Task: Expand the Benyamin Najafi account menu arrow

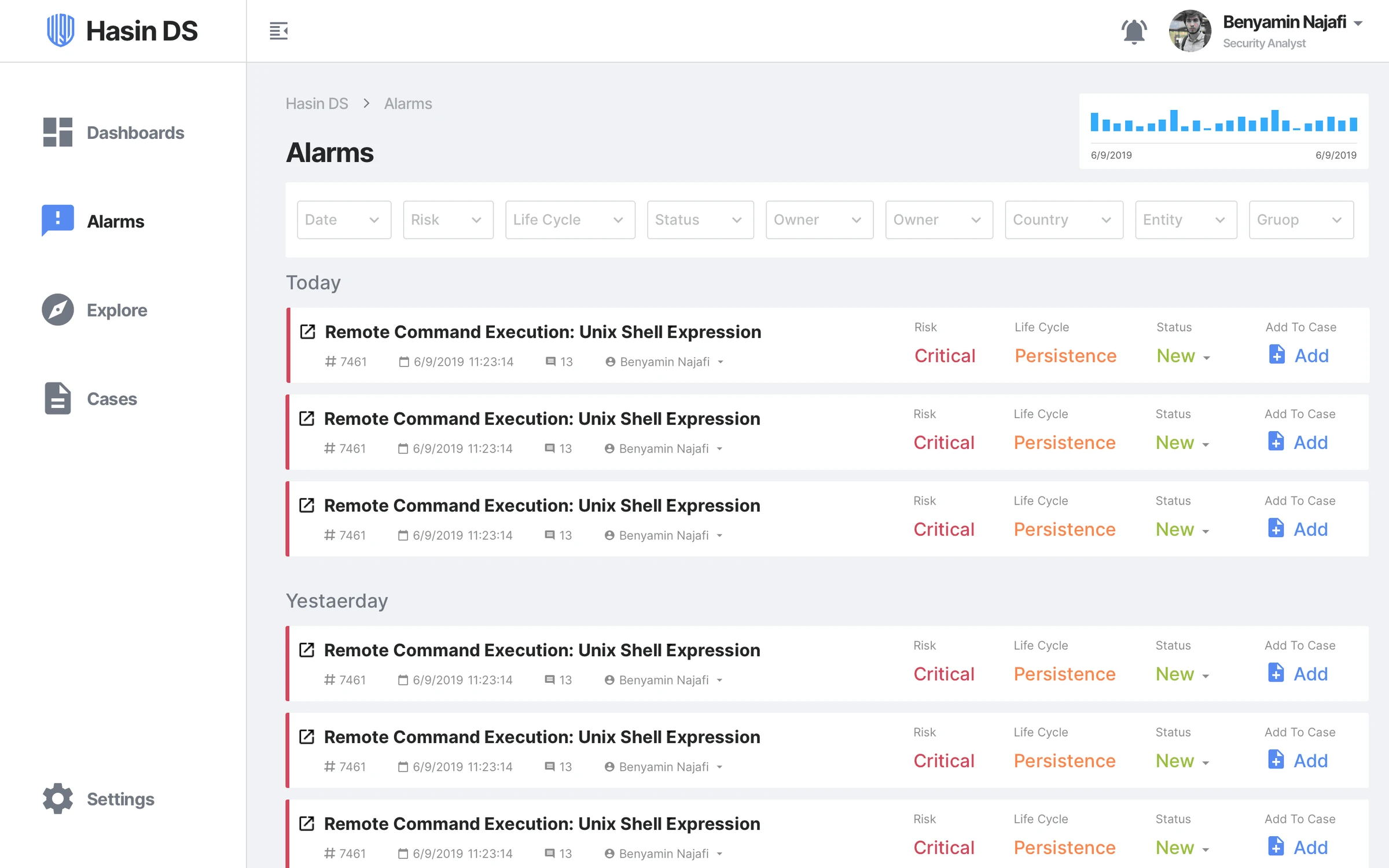Action: click(1358, 24)
